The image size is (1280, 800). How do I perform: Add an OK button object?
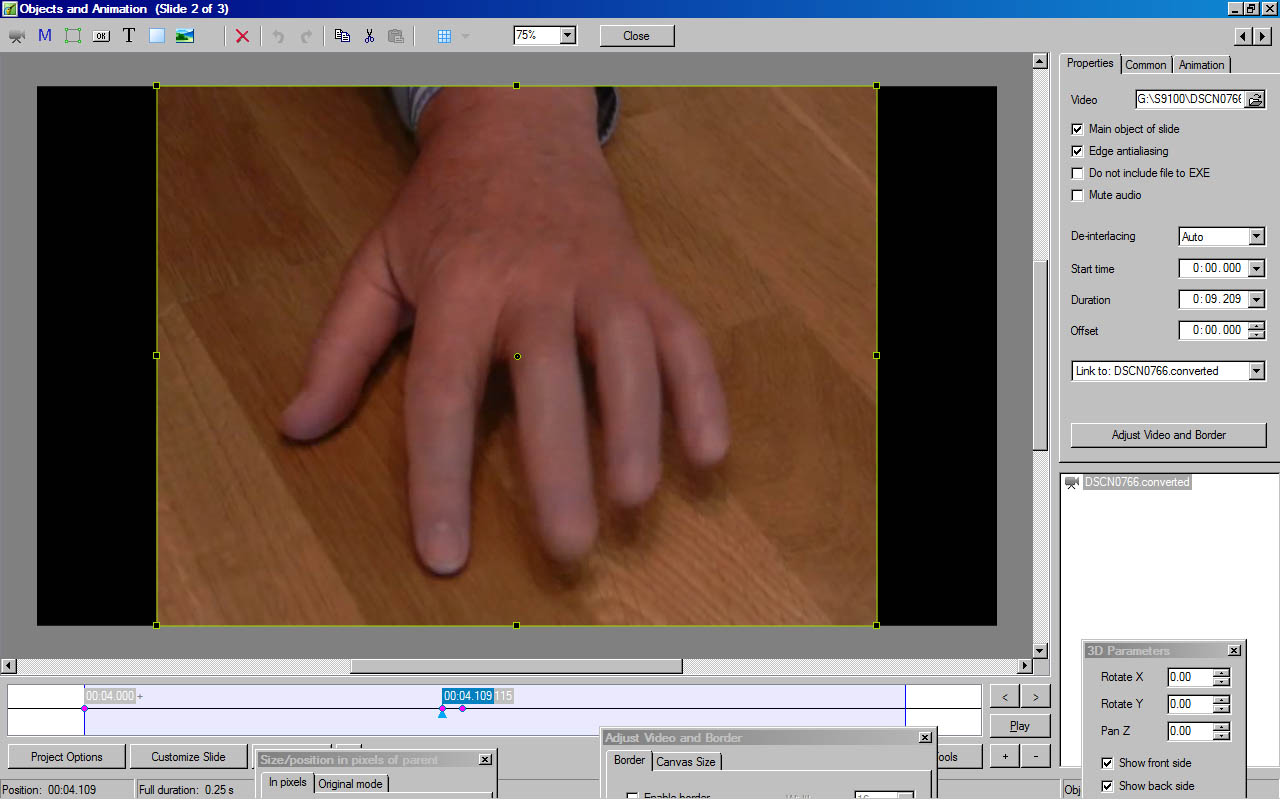tap(101, 36)
